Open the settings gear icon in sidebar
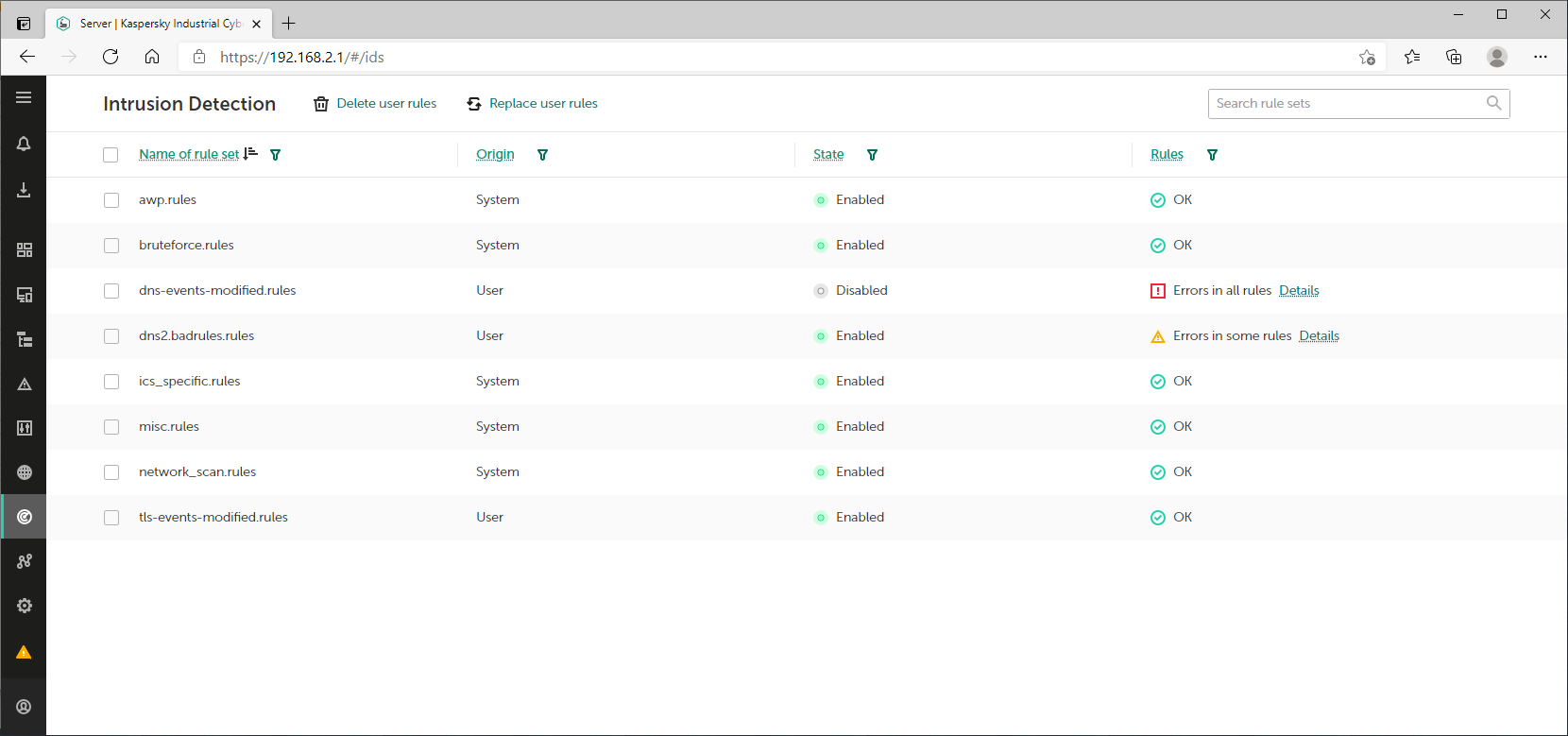This screenshot has height=736, width=1568. point(25,606)
